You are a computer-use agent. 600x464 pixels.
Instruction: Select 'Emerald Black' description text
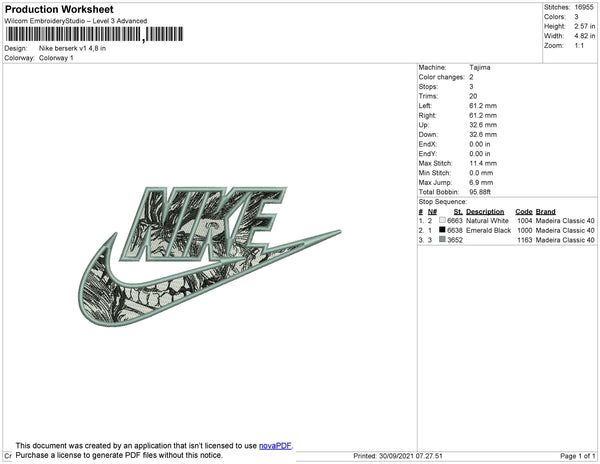coord(488,230)
